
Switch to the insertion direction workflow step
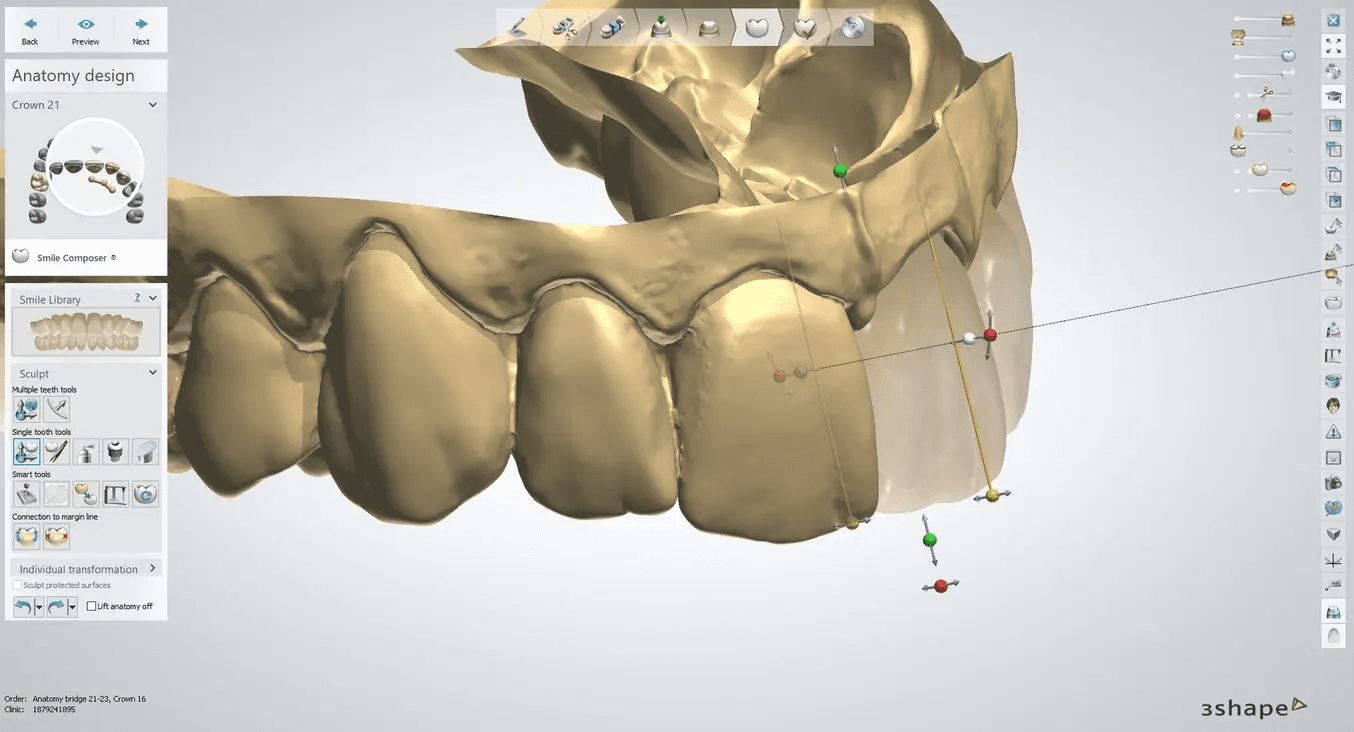(660, 28)
